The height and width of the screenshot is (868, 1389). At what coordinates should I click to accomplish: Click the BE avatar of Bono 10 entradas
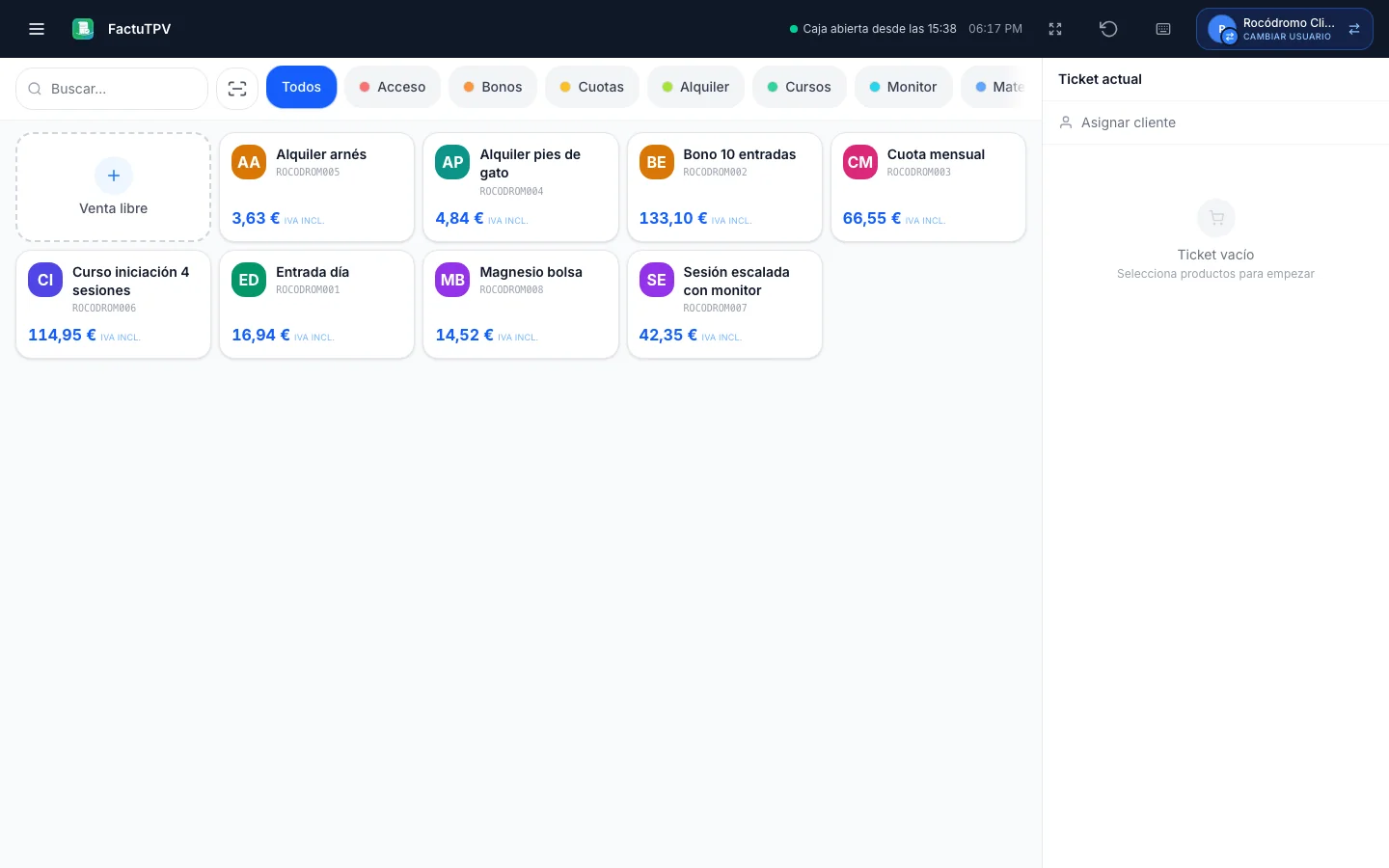pos(657,162)
